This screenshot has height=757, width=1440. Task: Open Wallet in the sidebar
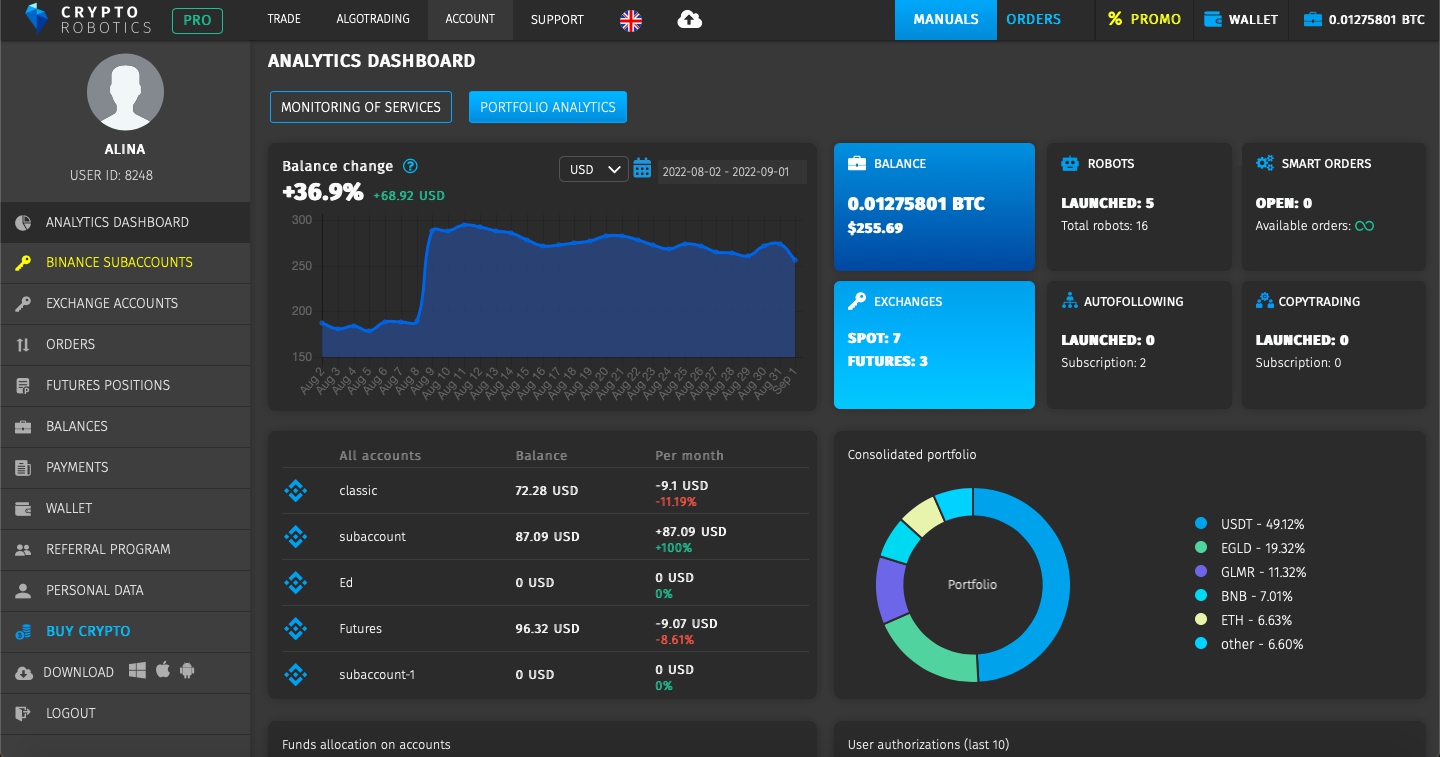pyautogui.click(x=125, y=508)
